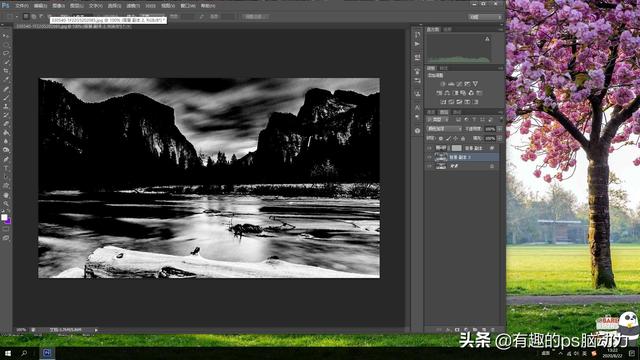The image size is (640, 360).
Task: Enable the pixel layers filter icon
Action: click(x=458, y=120)
